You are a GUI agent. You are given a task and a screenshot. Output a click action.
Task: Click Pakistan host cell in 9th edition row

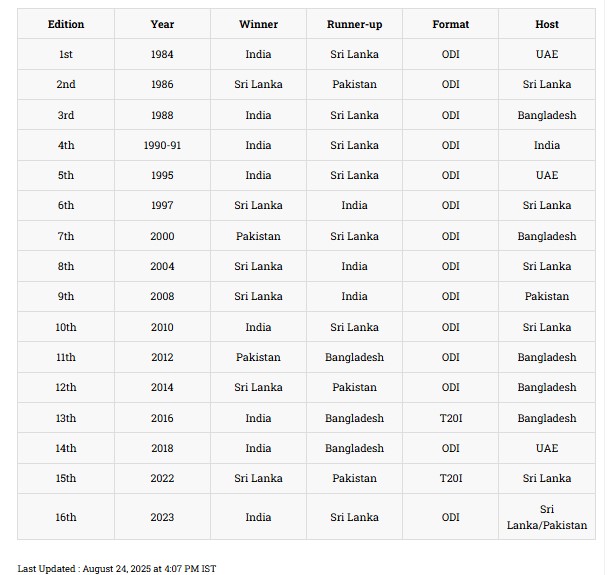(x=547, y=296)
